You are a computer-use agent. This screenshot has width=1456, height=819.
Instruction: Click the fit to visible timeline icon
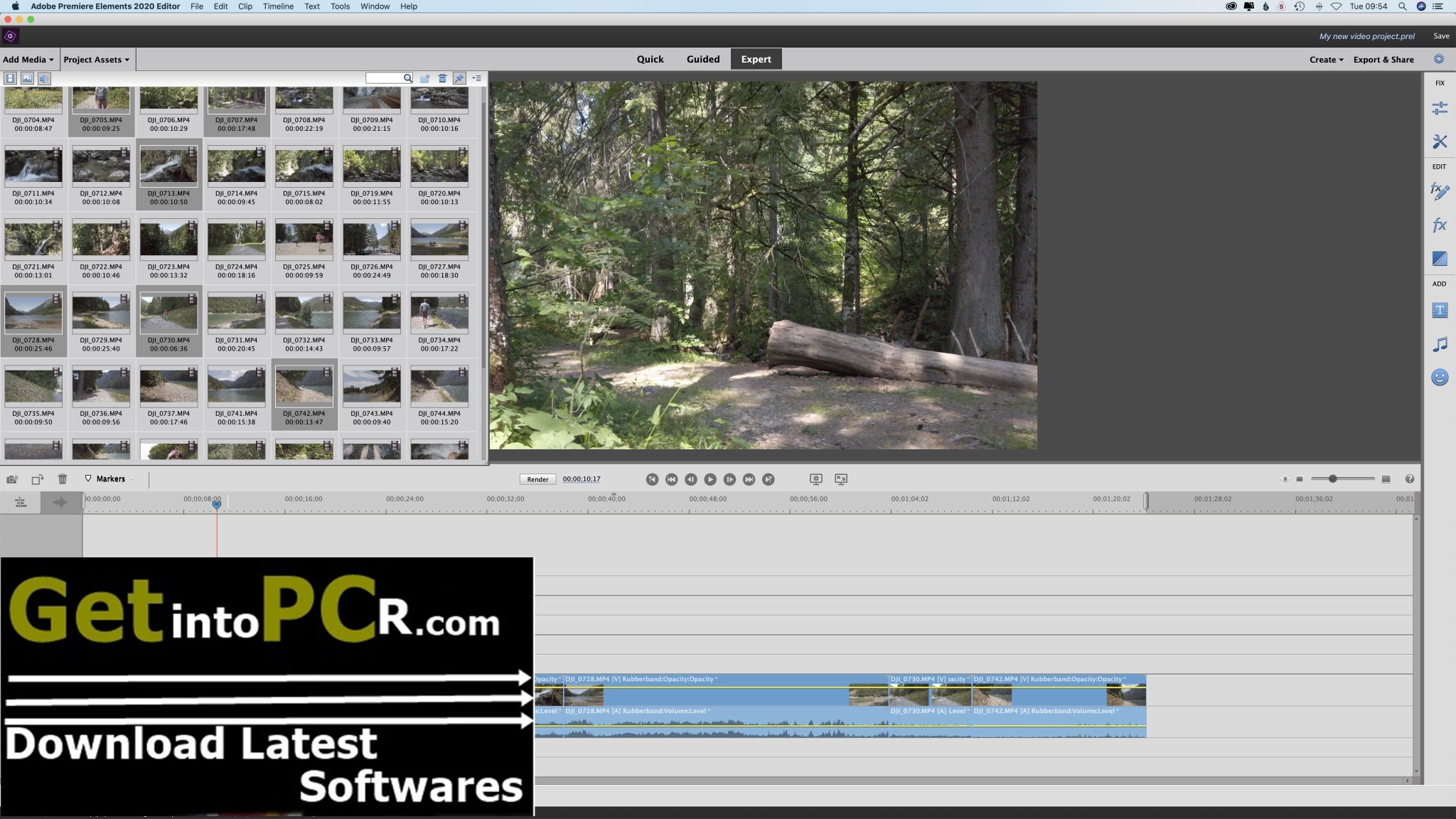[x=1285, y=479]
